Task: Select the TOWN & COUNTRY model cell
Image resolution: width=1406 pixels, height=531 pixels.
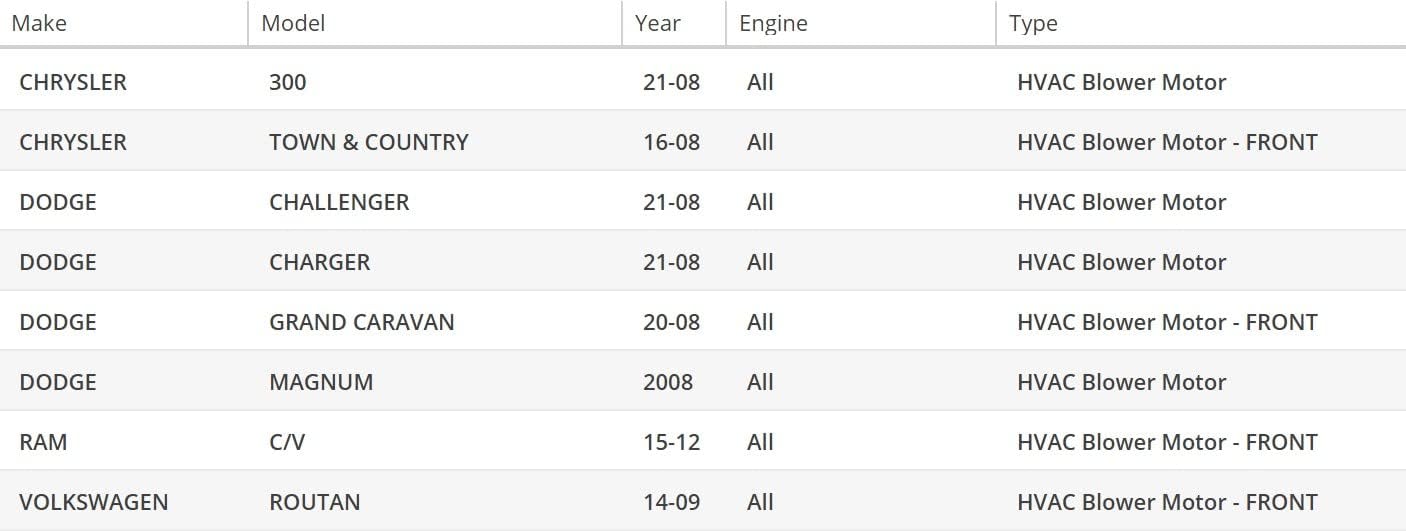Action: (x=369, y=142)
